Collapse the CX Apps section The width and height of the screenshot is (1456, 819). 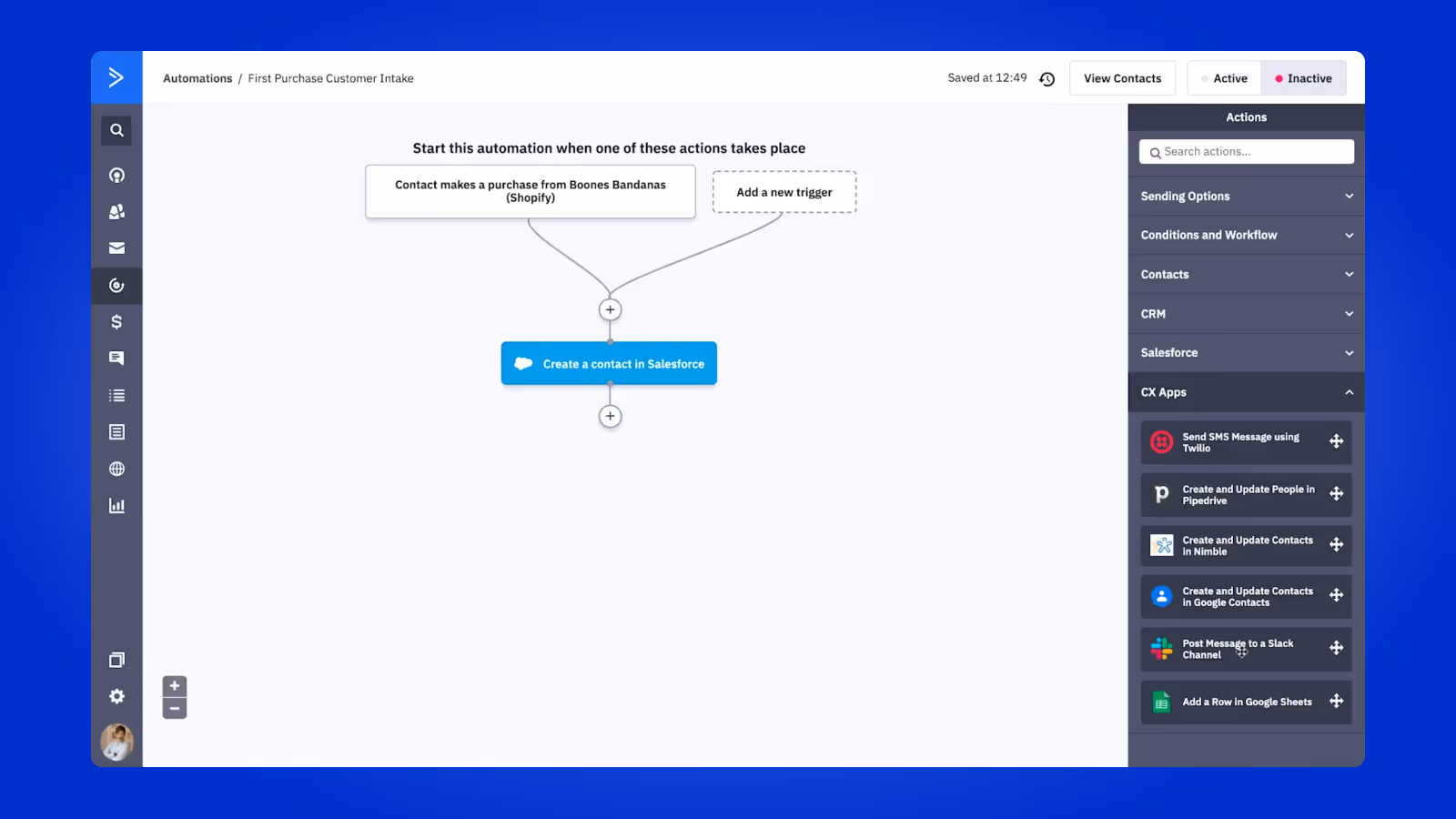[x=1246, y=392]
